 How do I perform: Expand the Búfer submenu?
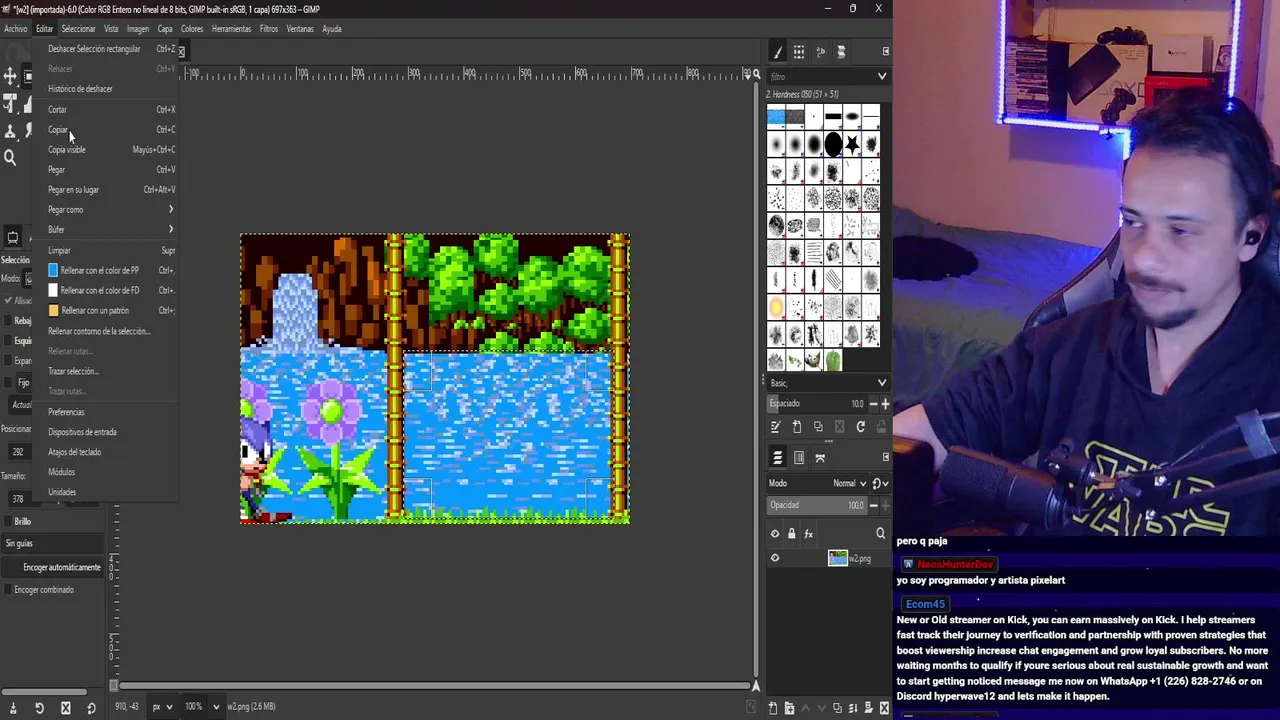[x=110, y=230]
